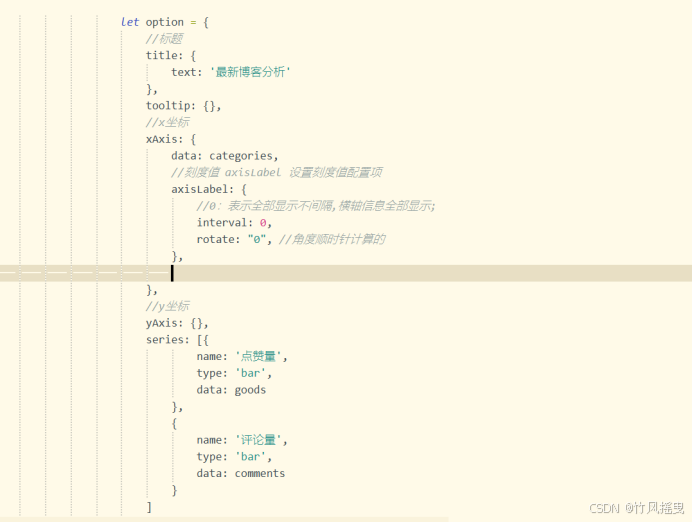Click the 'xAxis: {' line
The height and width of the screenshot is (522, 693).
171,139
